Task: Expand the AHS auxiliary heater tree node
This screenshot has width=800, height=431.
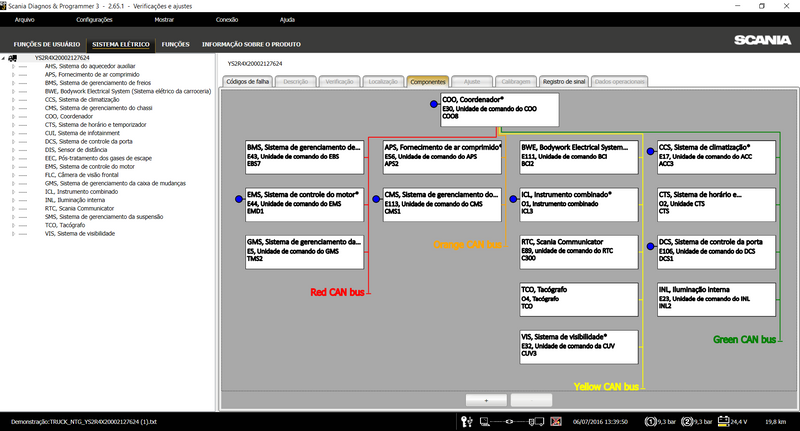Action: click(13, 66)
